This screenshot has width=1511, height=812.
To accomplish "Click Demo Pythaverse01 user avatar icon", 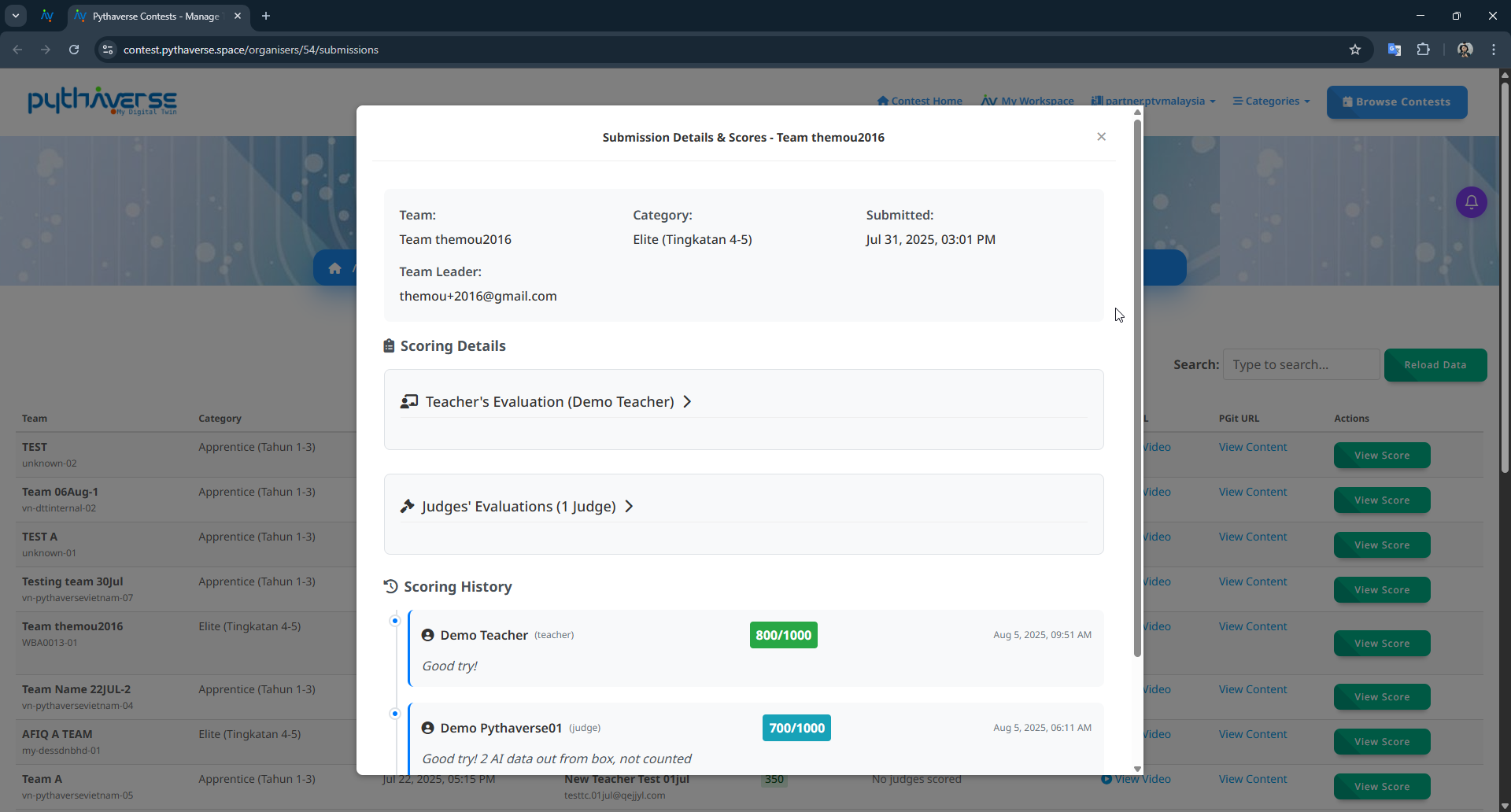I will coord(427,728).
